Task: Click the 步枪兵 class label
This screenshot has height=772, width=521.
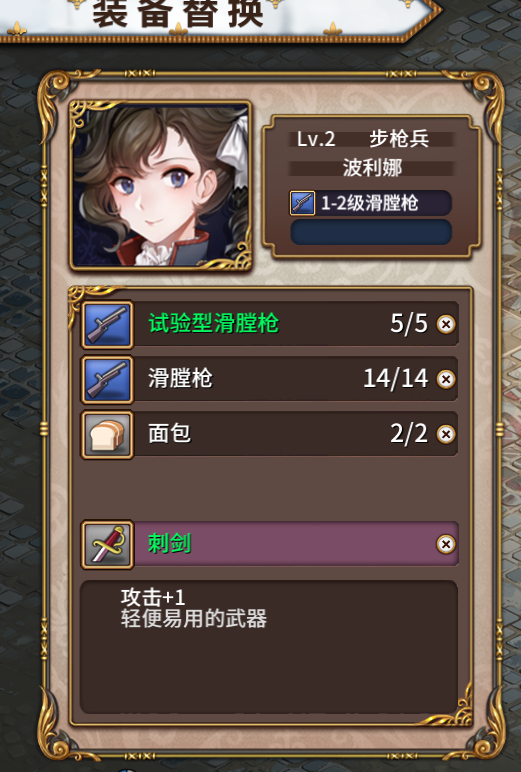Action: 399,139
